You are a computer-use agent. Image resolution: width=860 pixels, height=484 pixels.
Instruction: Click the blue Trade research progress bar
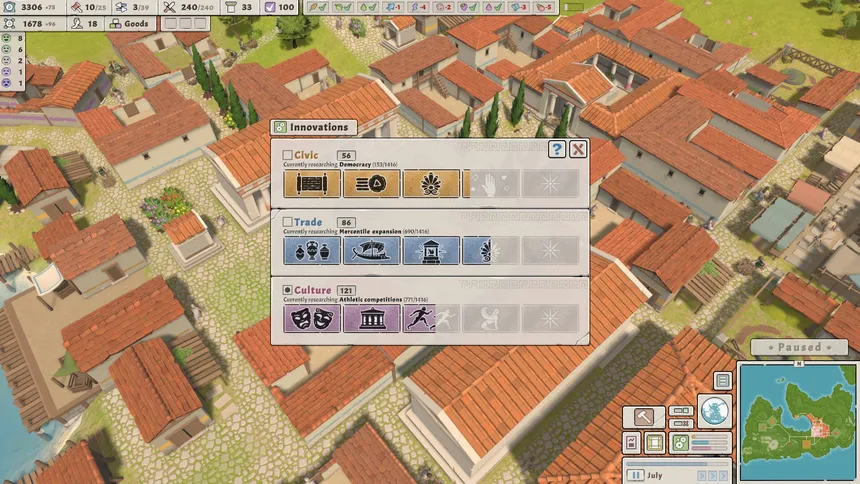(710, 442)
